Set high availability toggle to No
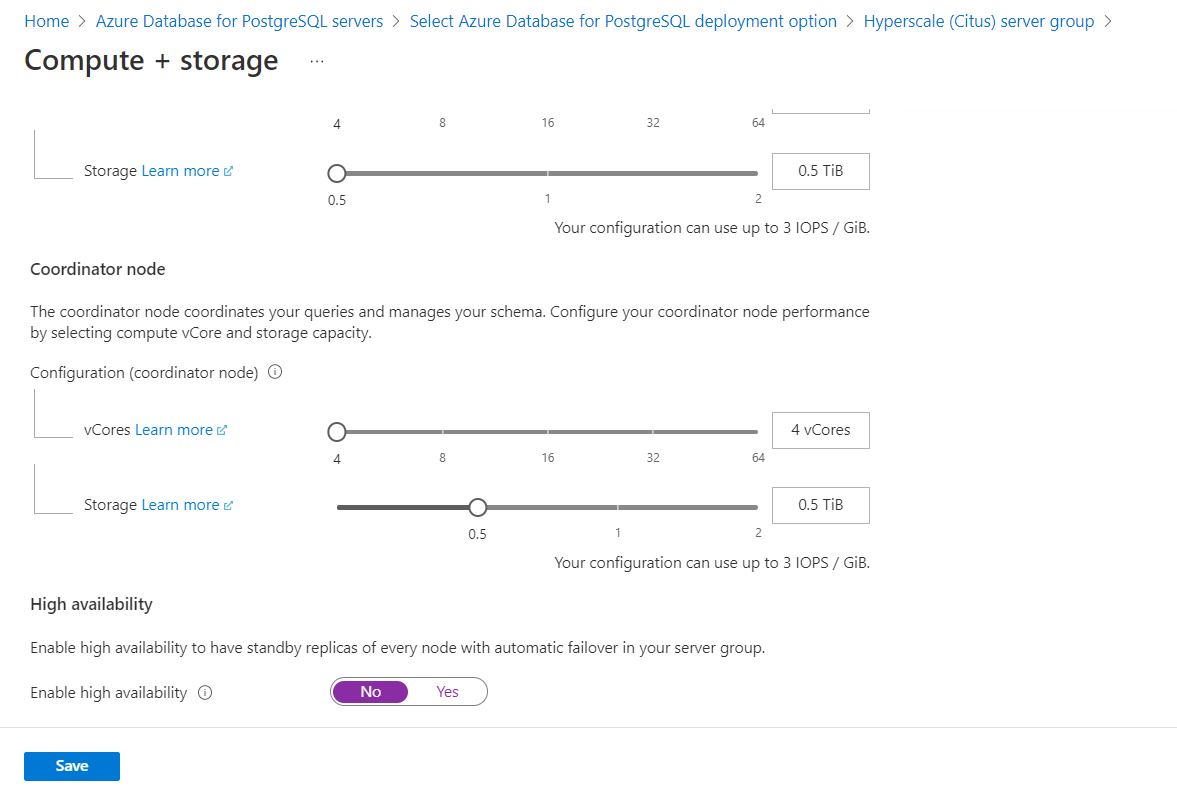This screenshot has height=790, width=1177. [x=370, y=691]
